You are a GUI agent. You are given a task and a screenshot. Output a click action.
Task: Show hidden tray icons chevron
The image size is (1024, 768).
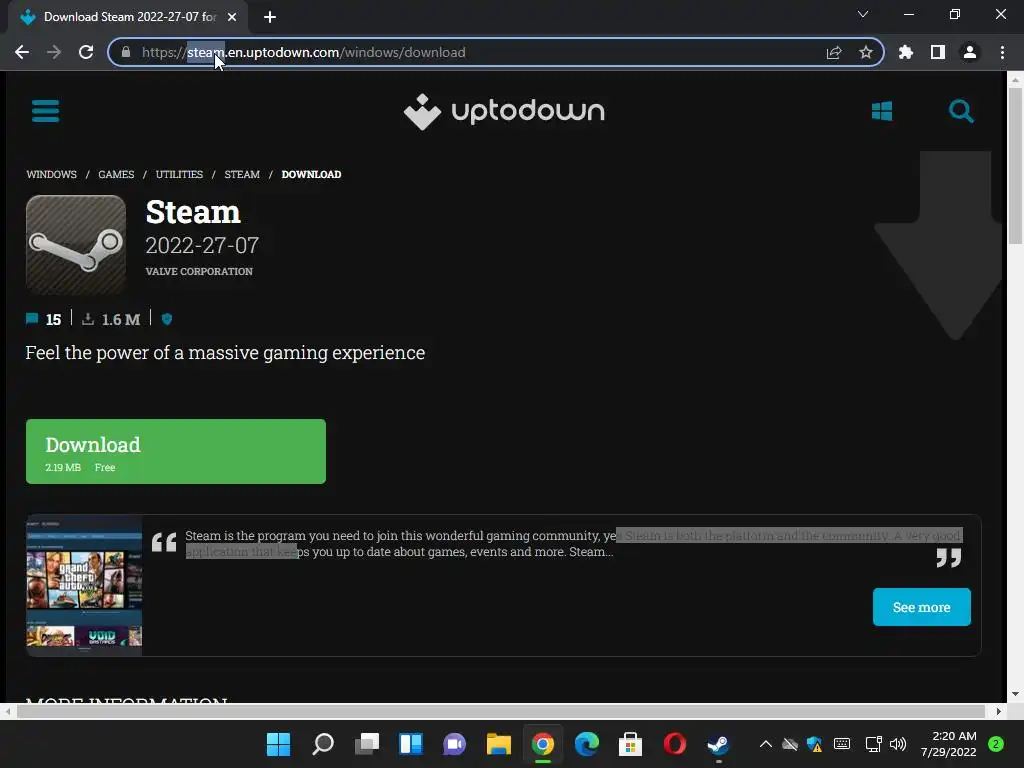pos(765,744)
